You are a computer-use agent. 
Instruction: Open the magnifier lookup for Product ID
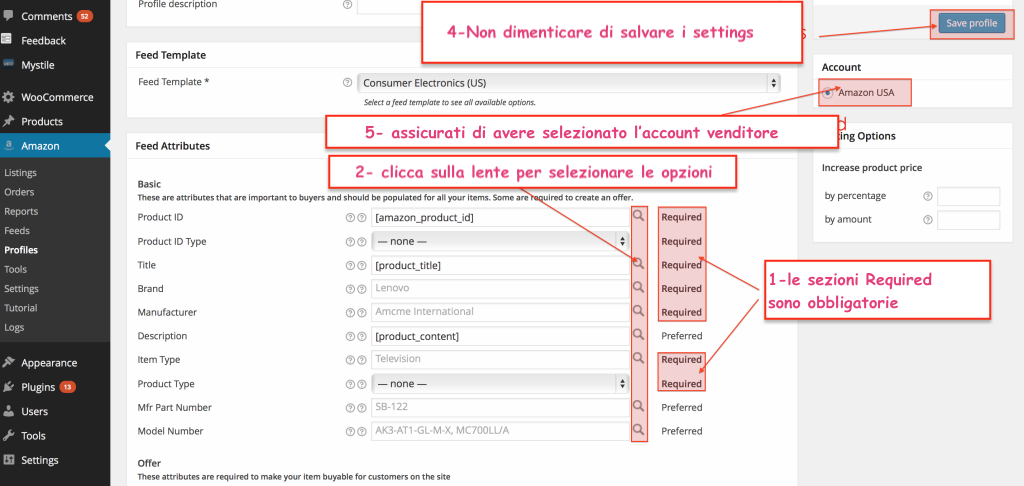(639, 216)
